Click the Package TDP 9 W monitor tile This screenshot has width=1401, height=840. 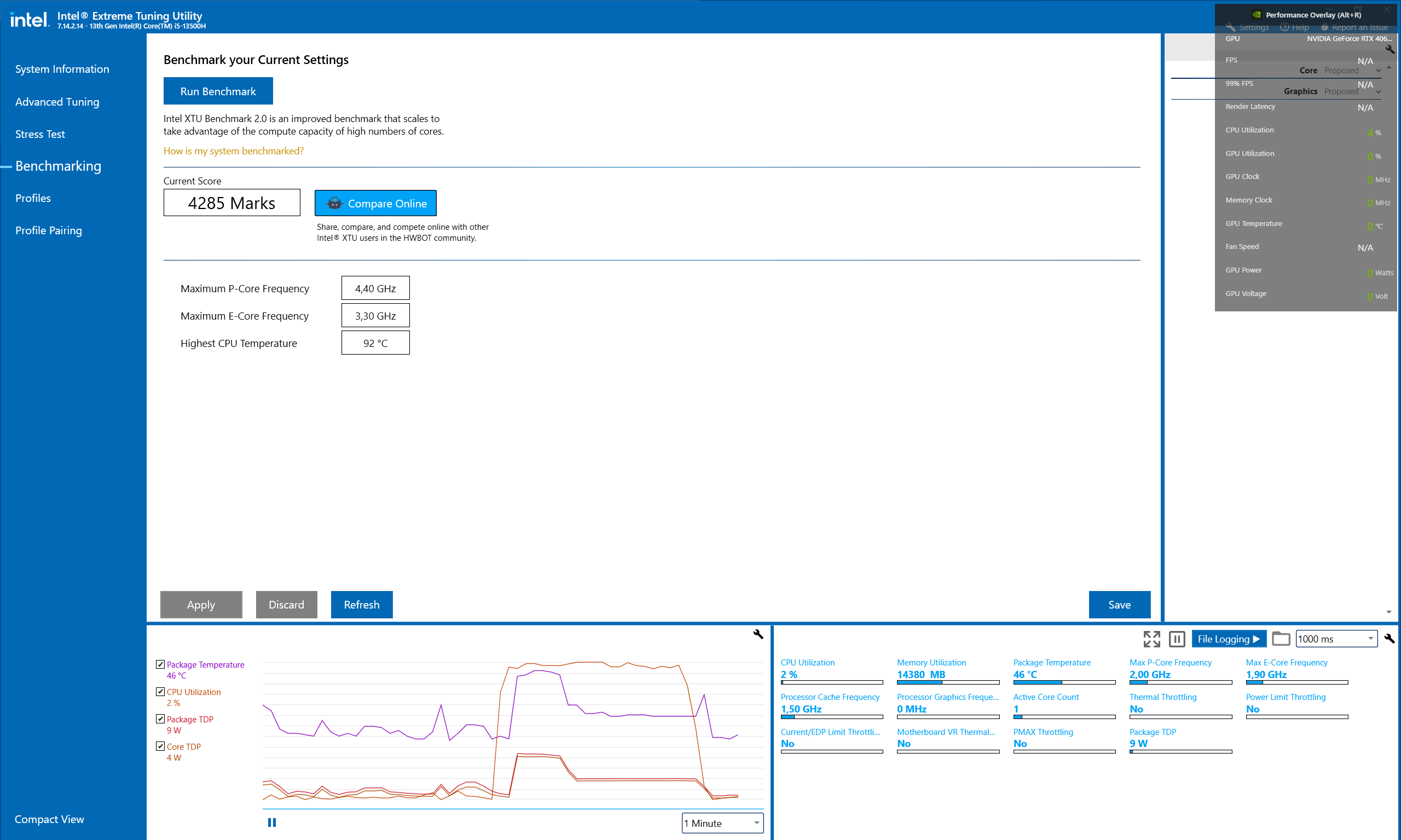(x=1181, y=741)
